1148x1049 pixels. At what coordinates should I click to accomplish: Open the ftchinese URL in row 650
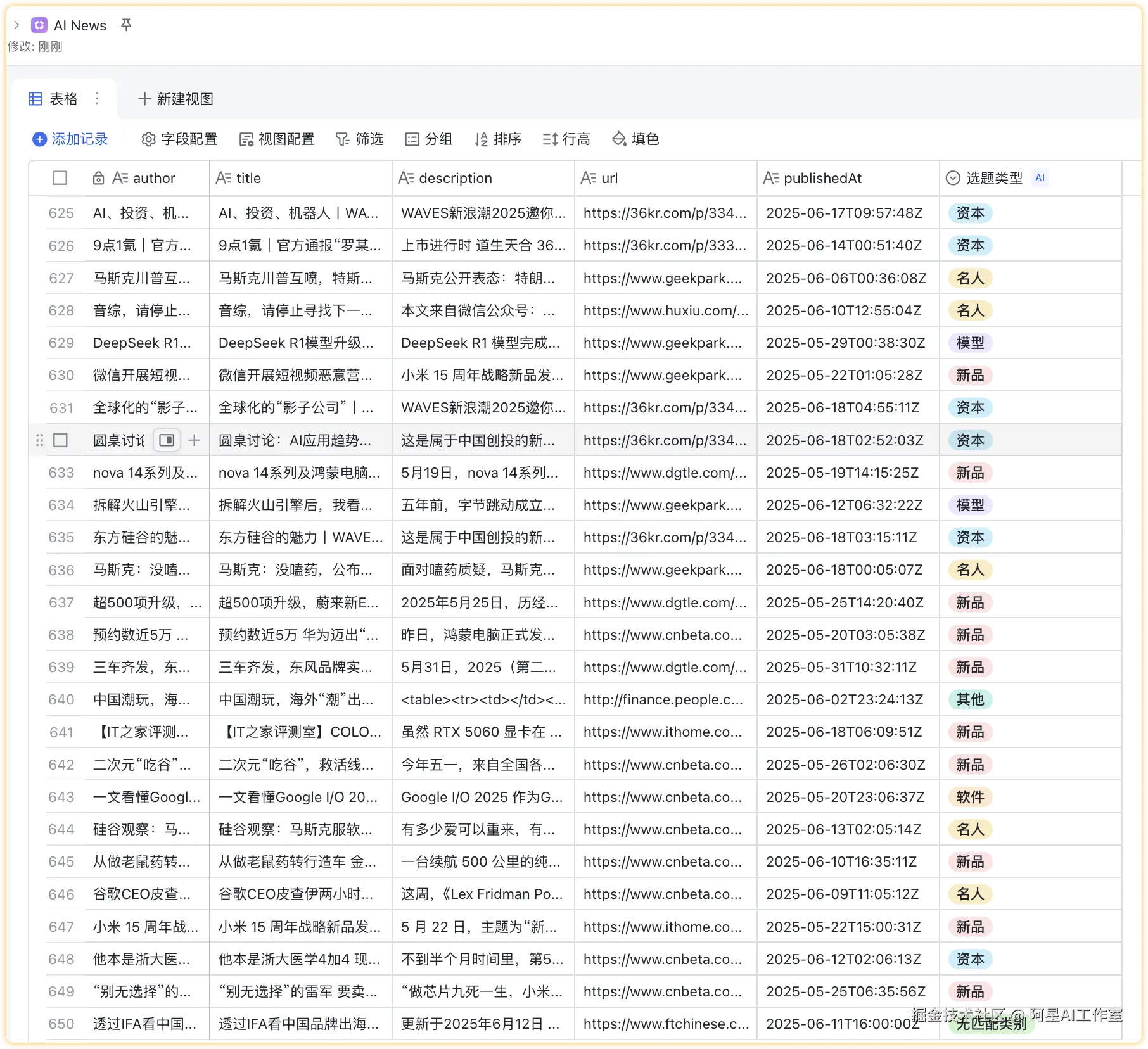(x=666, y=1024)
